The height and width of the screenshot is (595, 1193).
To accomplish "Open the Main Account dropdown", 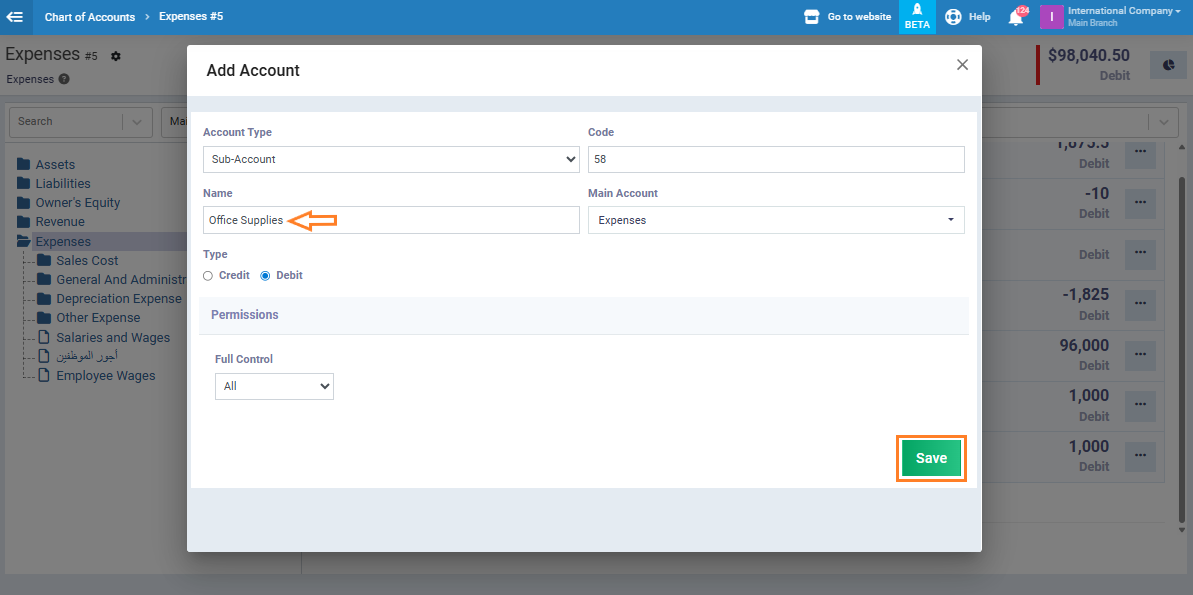I will (x=775, y=220).
